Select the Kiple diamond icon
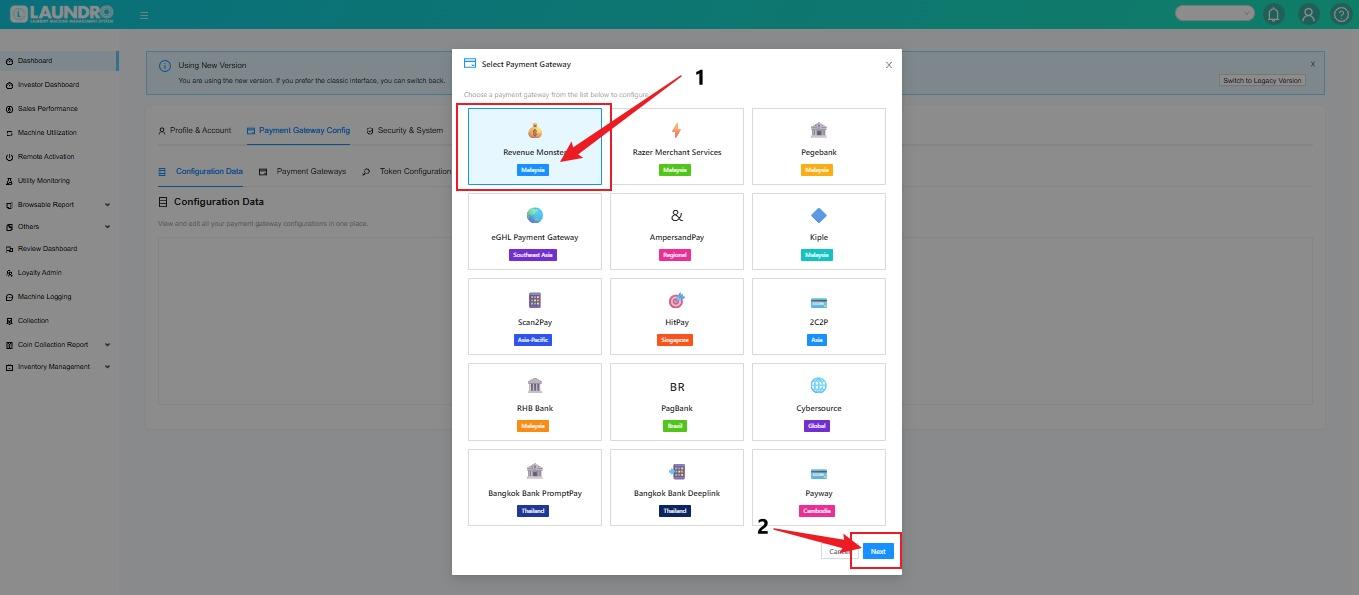Screen dimensions: 1359x595 point(819,215)
